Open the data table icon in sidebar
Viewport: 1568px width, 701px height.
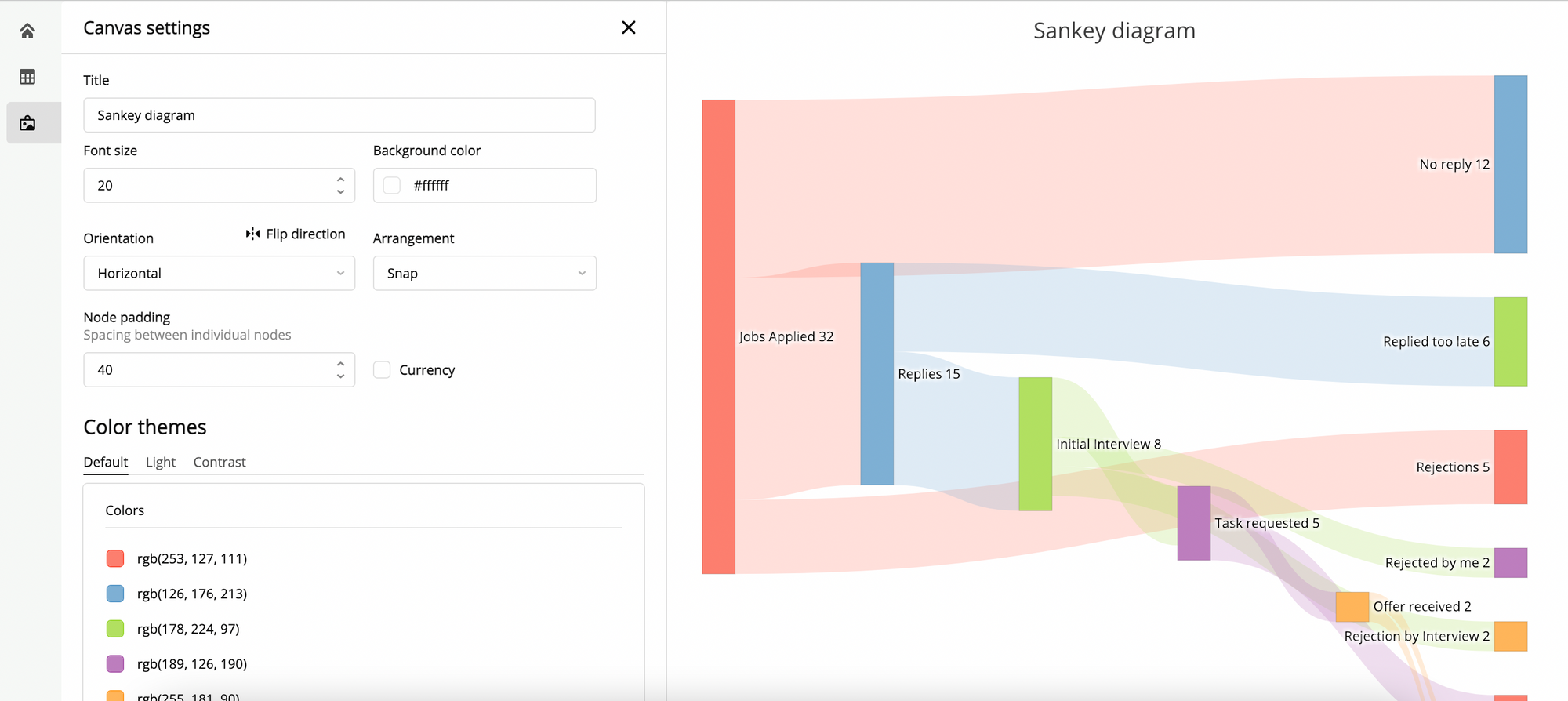click(27, 77)
